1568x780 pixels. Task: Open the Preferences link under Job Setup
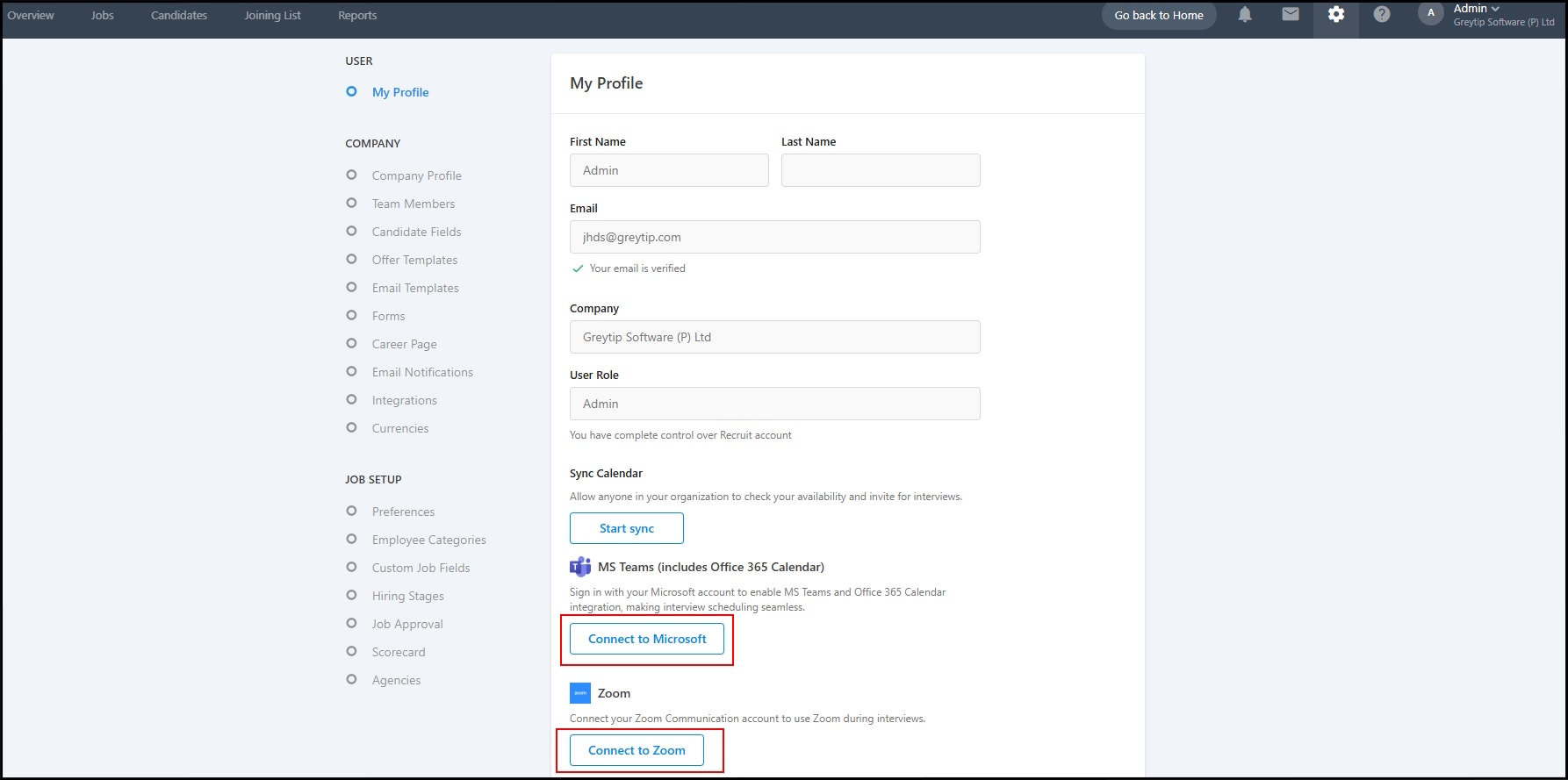(x=404, y=512)
